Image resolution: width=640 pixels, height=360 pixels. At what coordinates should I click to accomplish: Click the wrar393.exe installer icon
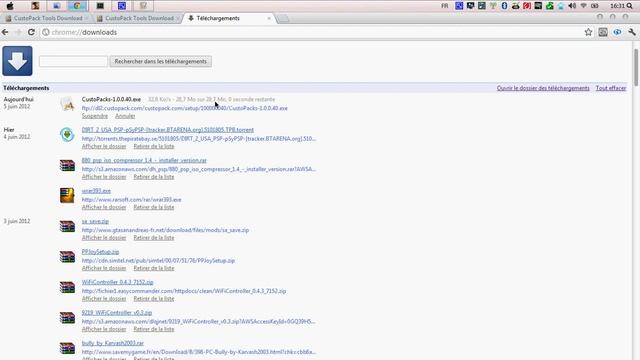pos(67,196)
